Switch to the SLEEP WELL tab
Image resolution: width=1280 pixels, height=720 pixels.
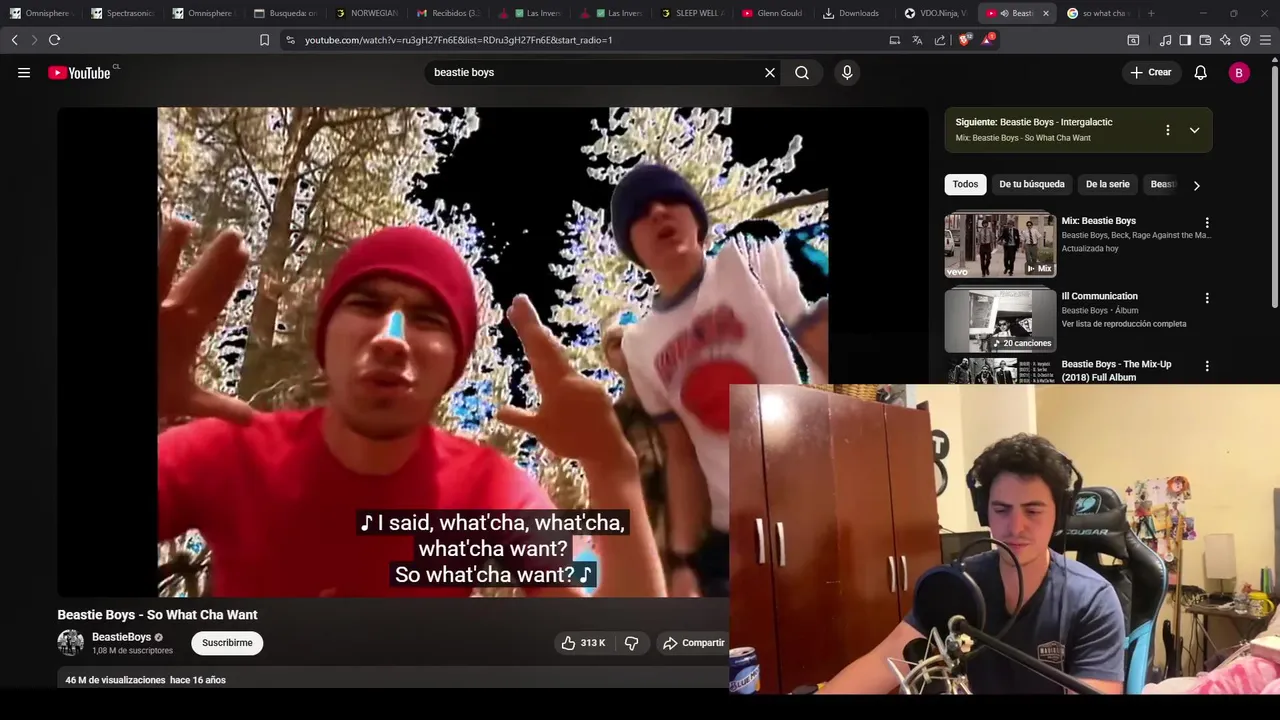[694, 13]
